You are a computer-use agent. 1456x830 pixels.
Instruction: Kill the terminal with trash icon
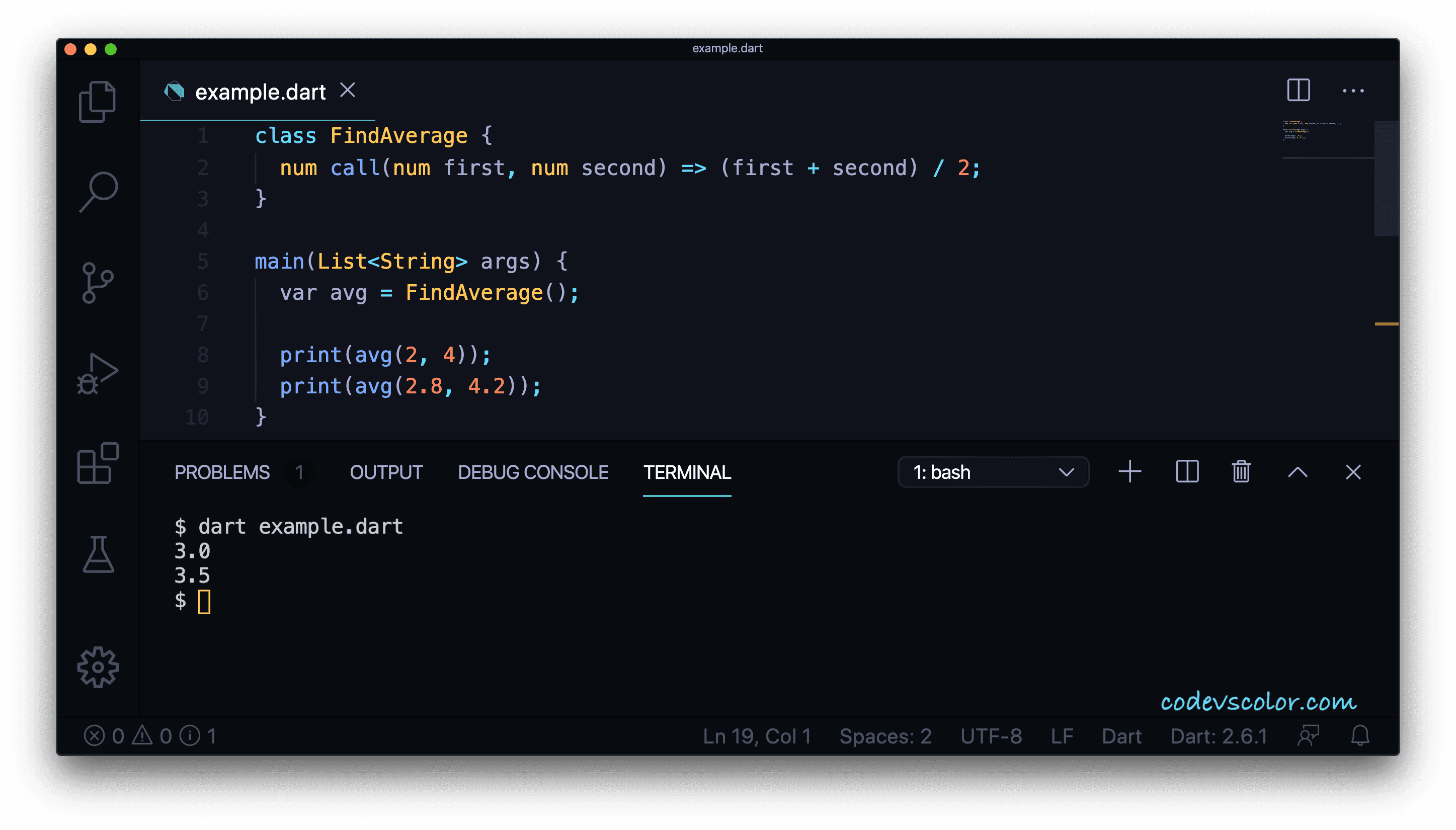click(x=1241, y=472)
